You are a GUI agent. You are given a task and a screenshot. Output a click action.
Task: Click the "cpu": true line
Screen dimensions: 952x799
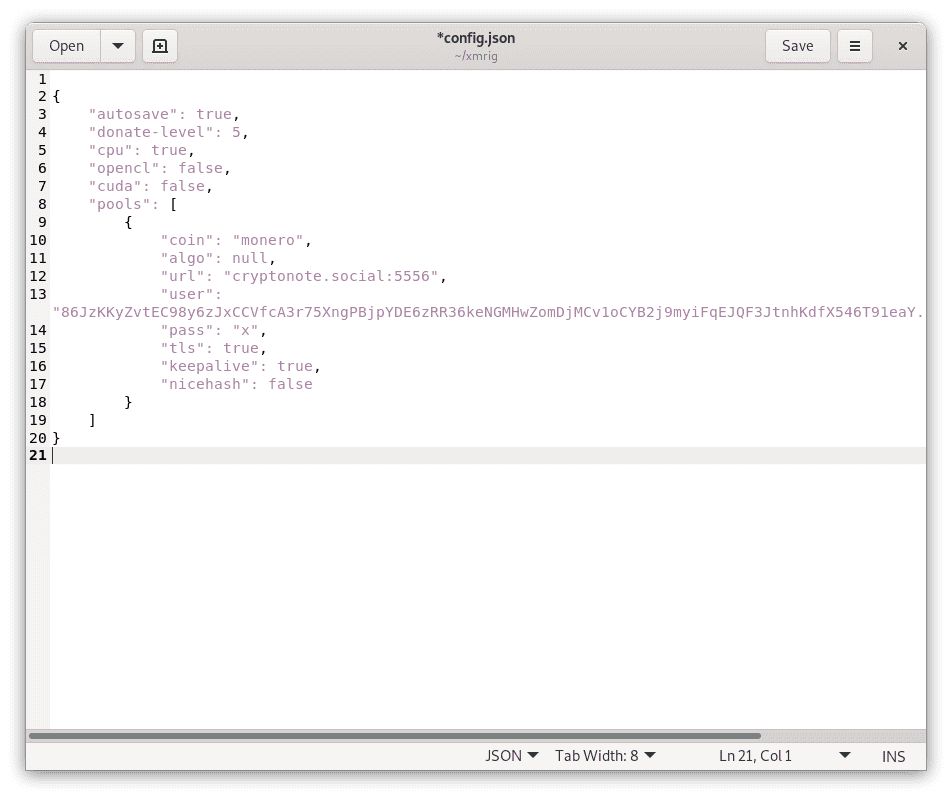coord(141,150)
